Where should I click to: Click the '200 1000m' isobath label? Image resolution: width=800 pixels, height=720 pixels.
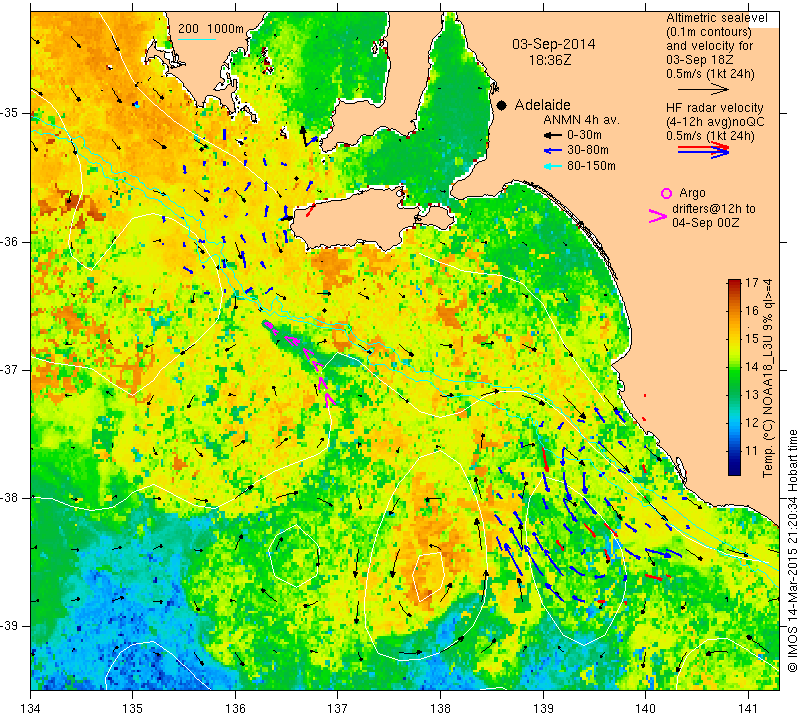pos(211,29)
